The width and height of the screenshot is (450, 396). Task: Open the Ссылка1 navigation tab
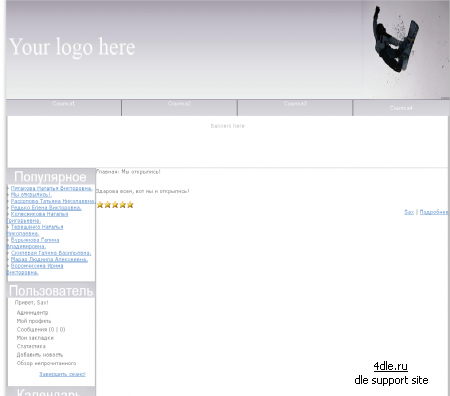(64, 104)
